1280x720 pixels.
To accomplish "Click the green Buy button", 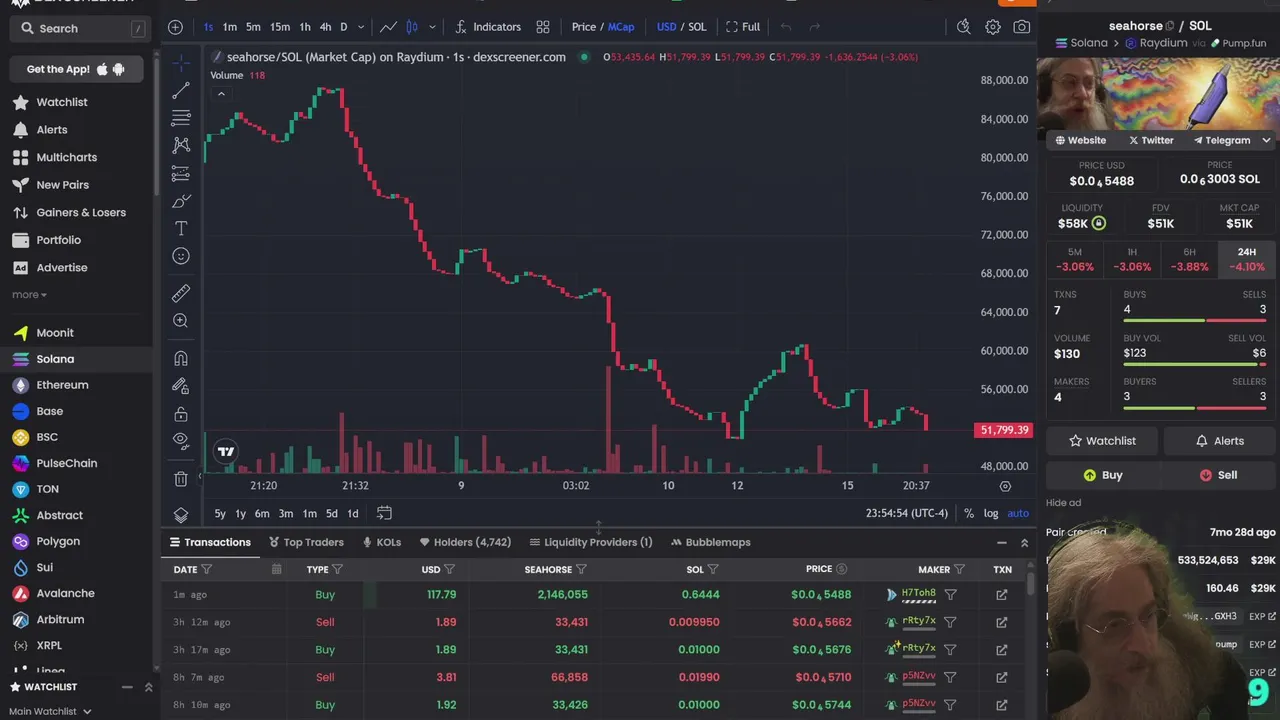I will point(1102,475).
